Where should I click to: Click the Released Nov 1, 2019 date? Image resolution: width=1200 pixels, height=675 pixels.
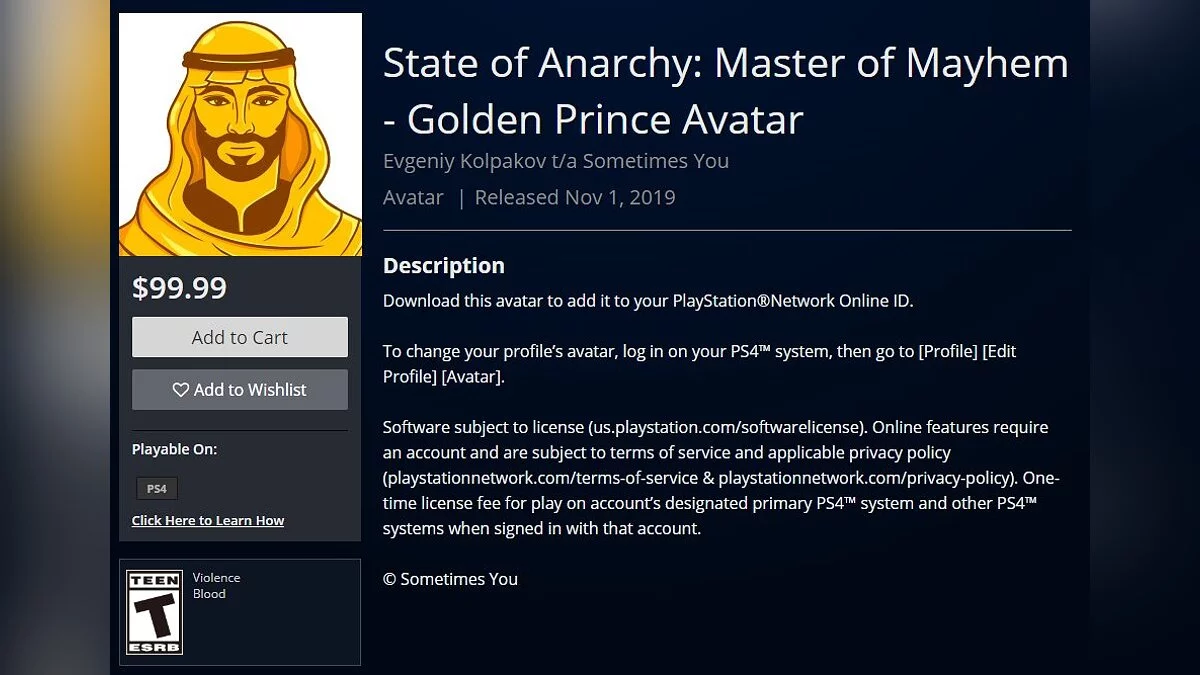click(575, 197)
